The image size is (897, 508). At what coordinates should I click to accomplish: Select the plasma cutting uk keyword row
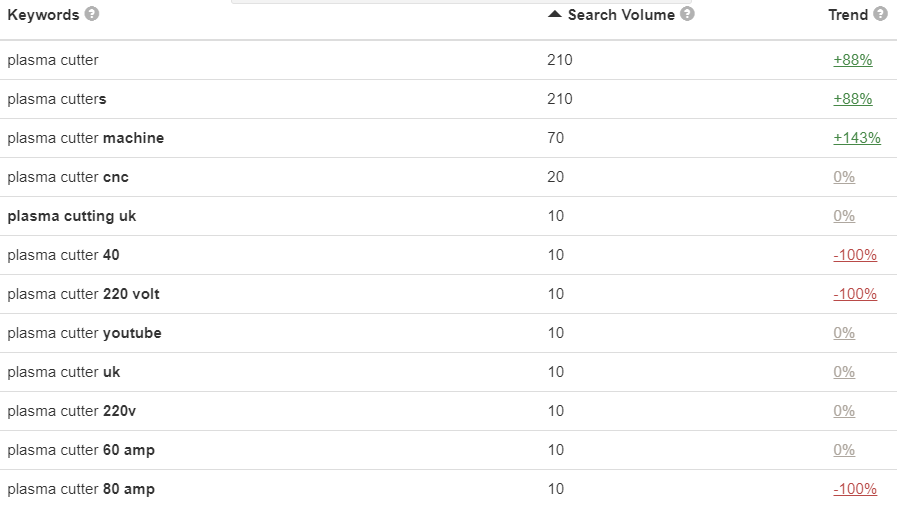point(71,216)
